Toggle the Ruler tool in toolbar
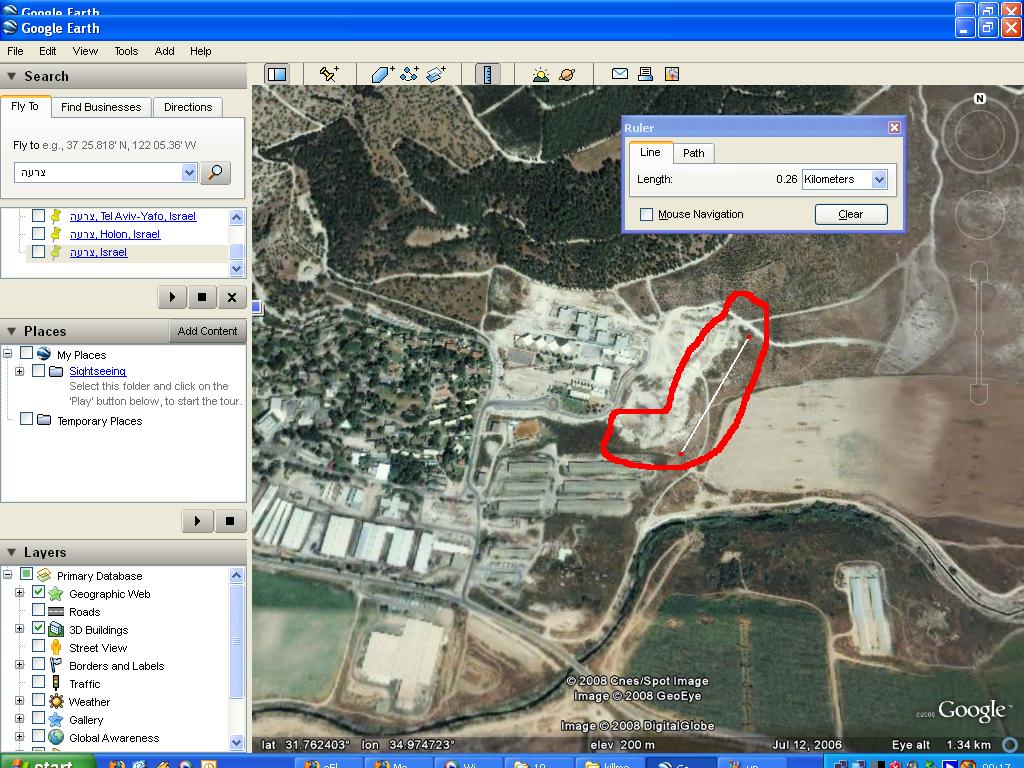 tap(487, 74)
